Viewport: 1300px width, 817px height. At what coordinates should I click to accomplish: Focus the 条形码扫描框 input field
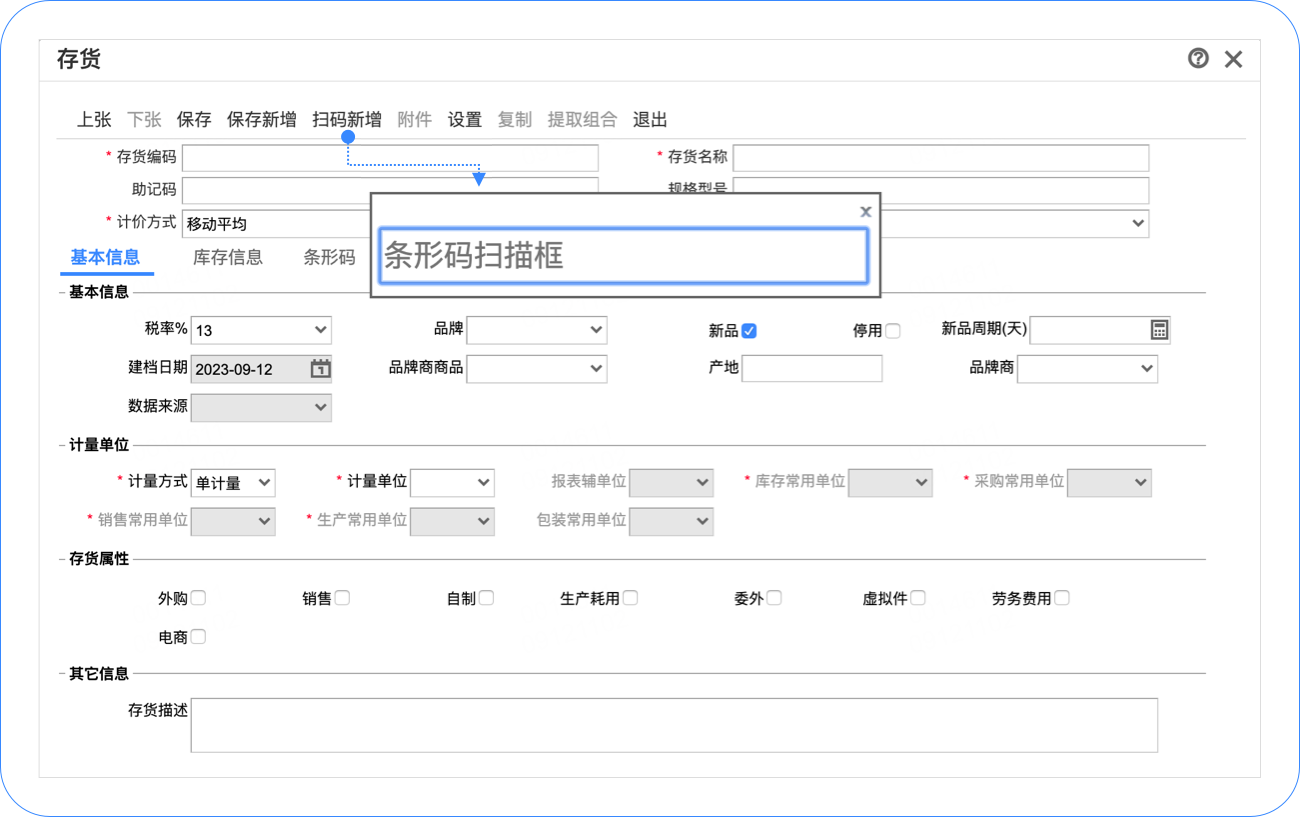(x=623, y=256)
